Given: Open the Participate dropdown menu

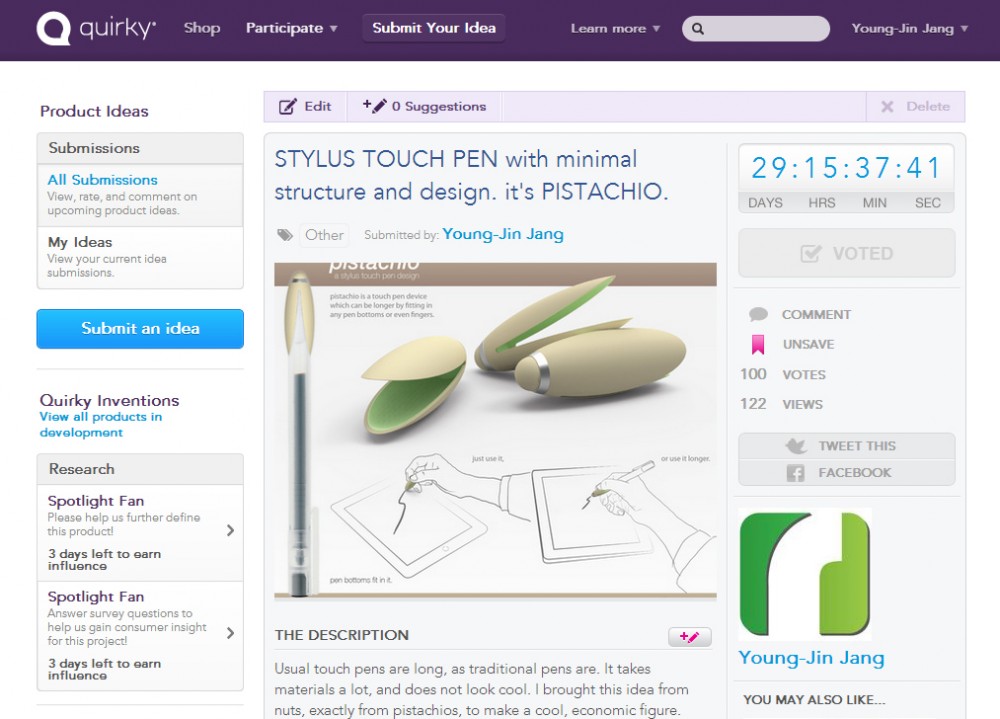Looking at the screenshot, I should tap(291, 28).
